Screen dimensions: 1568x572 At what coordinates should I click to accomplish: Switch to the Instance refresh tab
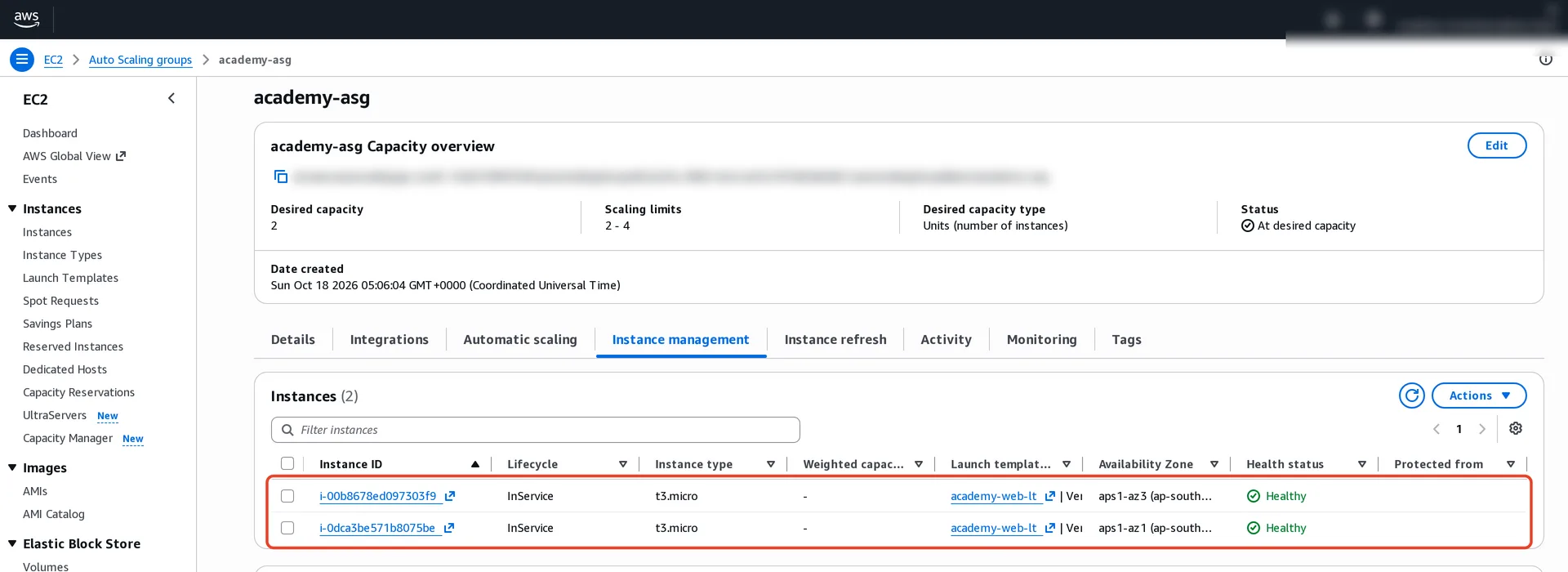click(835, 339)
